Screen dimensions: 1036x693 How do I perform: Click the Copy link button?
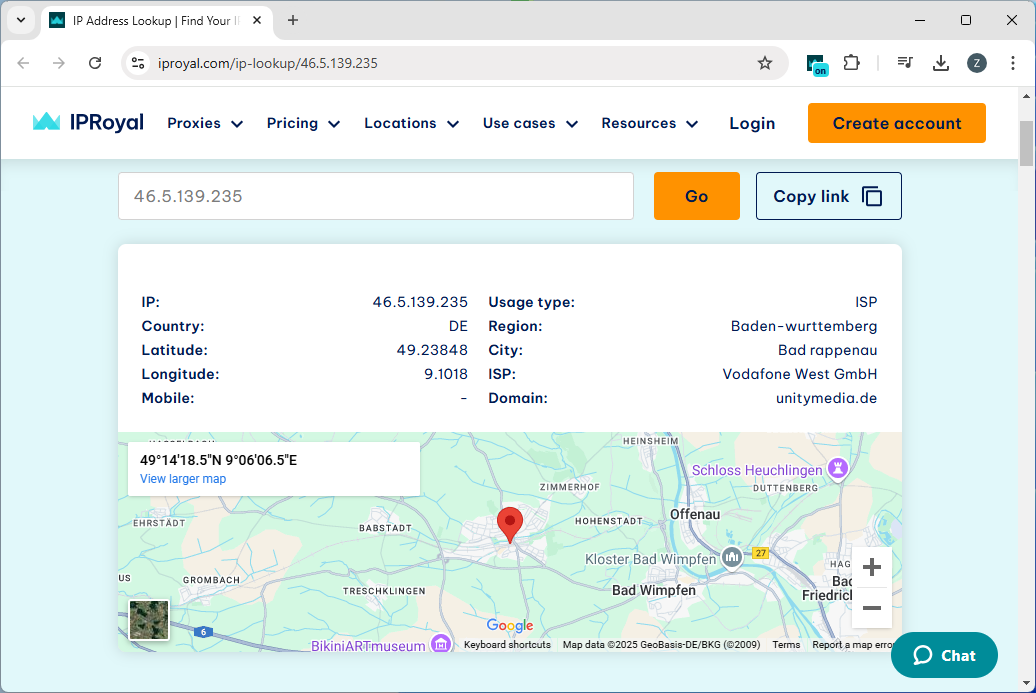click(x=829, y=196)
